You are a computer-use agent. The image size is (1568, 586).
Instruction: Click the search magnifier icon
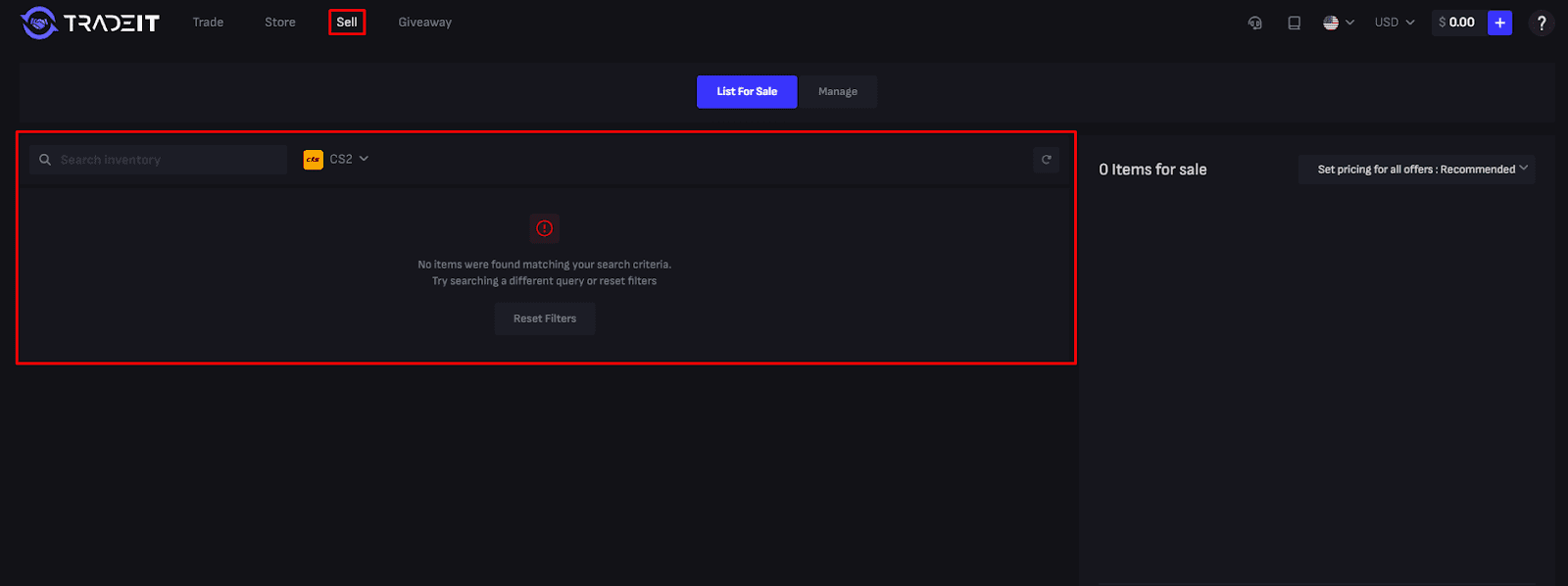[x=45, y=160]
